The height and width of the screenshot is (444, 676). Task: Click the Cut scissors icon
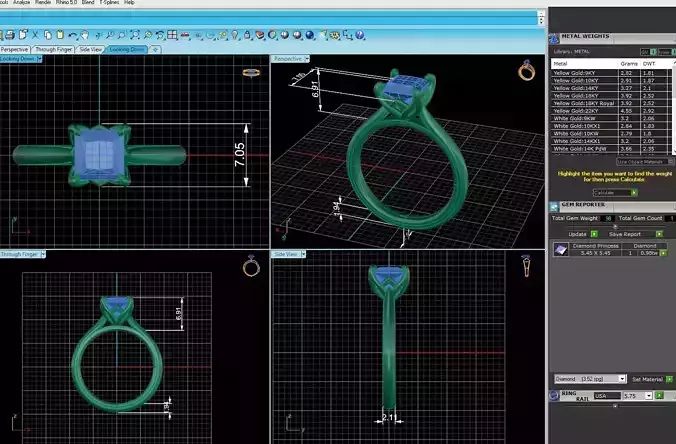pos(35,35)
